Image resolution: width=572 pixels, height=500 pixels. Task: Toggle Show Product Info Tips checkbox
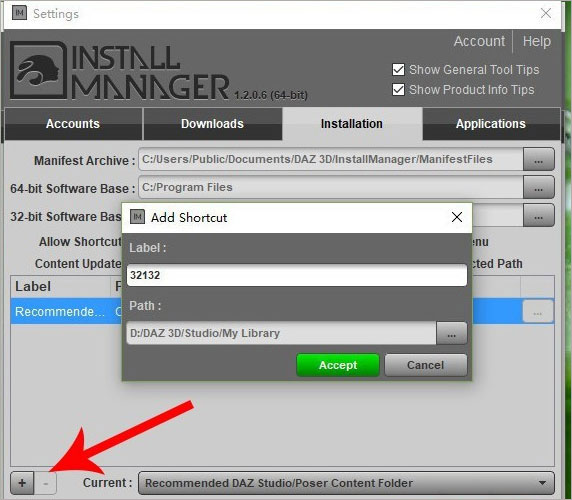[398, 89]
